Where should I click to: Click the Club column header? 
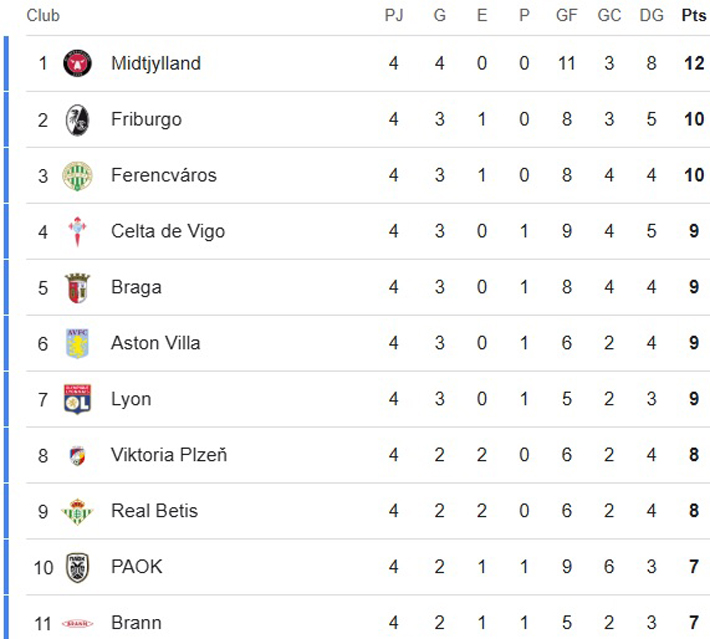43,16
